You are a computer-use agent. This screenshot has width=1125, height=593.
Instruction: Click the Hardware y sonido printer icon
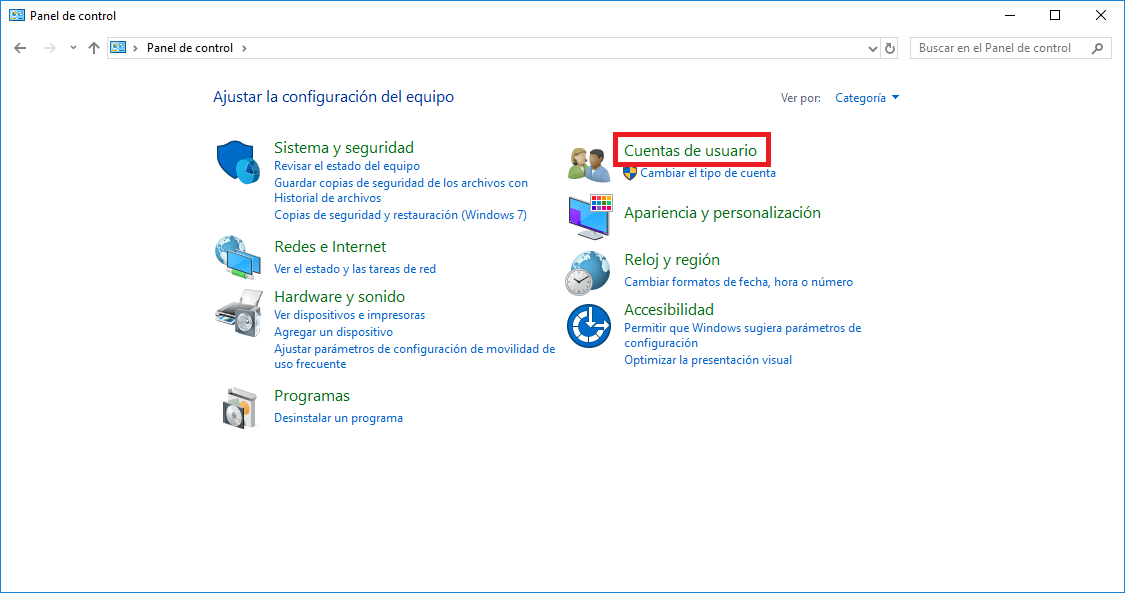coord(239,313)
